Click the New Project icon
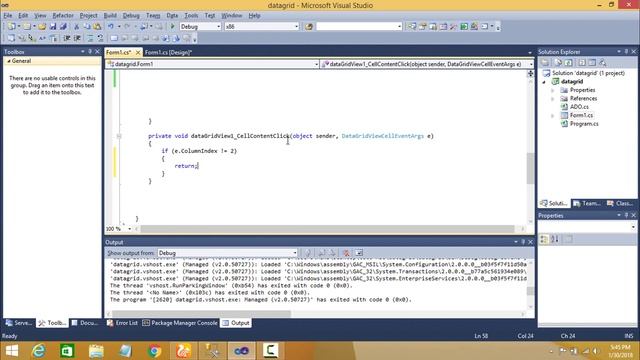 click(12, 27)
